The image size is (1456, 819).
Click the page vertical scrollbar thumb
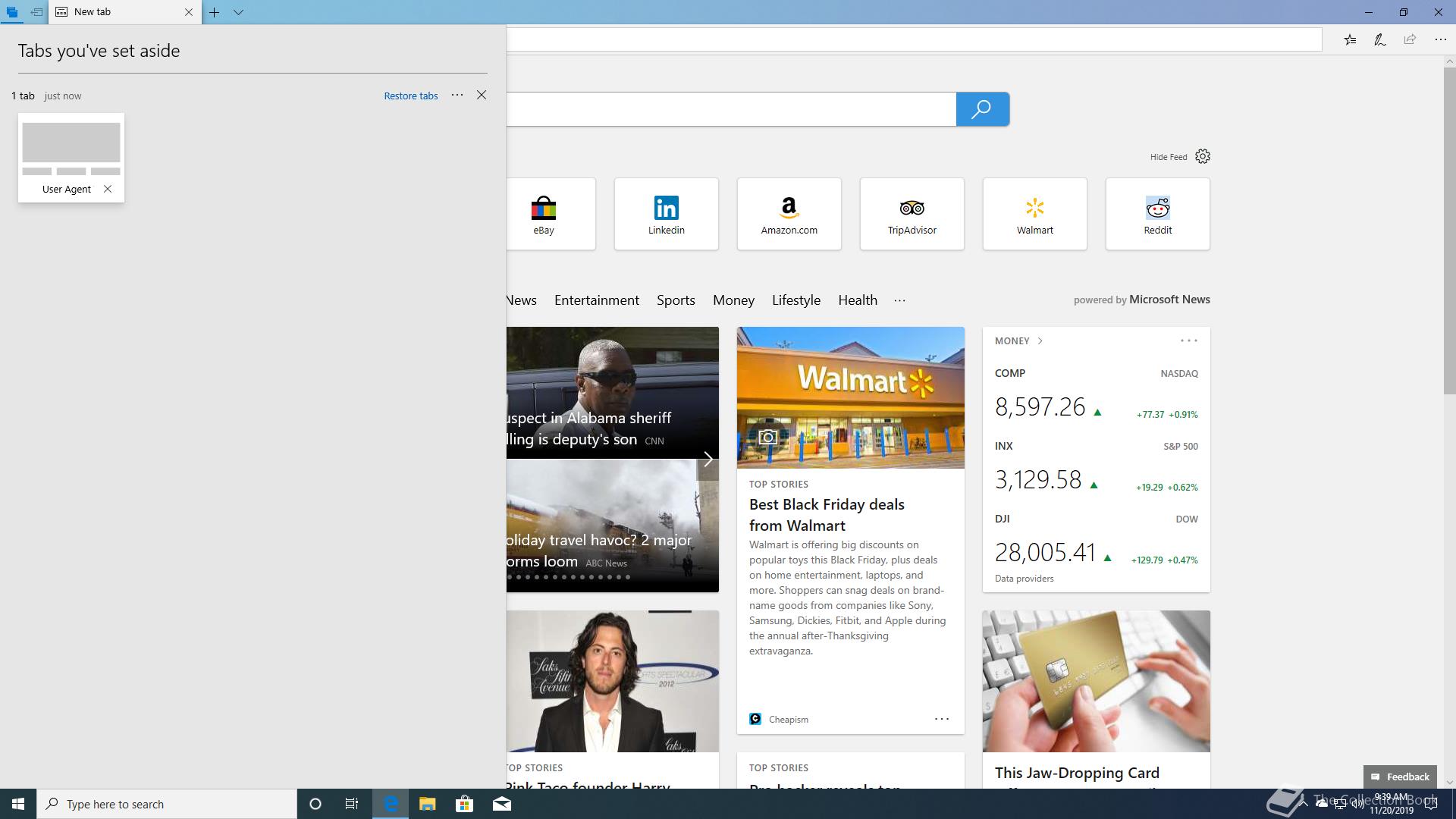tap(1449, 231)
